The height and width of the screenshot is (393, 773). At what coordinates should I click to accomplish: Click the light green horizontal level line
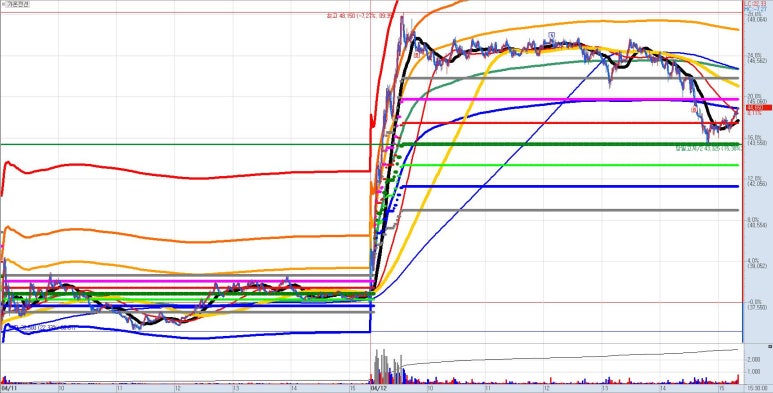click(x=570, y=165)
